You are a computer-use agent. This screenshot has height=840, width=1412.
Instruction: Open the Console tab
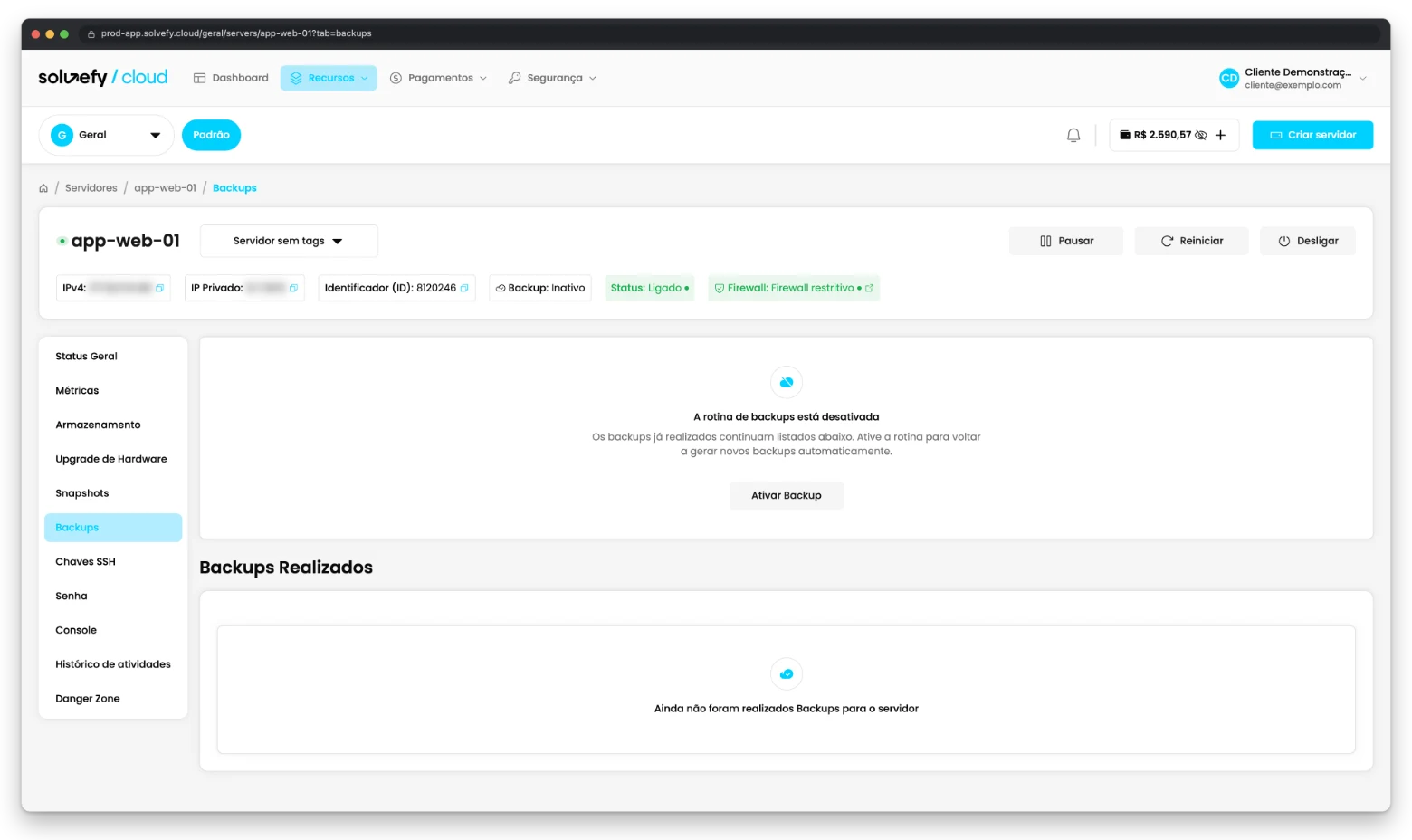click(113, 630)
